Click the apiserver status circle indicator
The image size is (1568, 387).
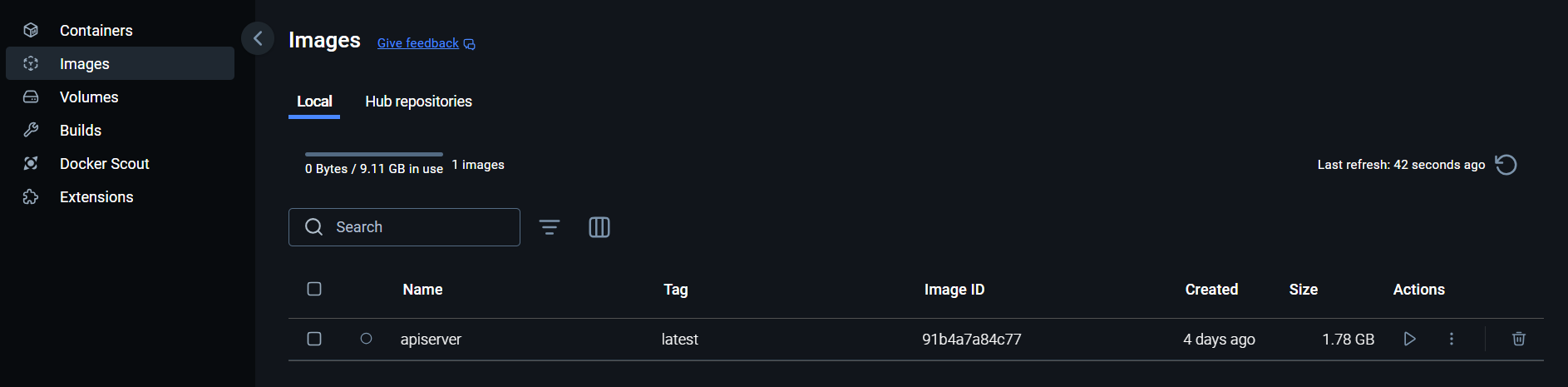[x=366, y=339]
